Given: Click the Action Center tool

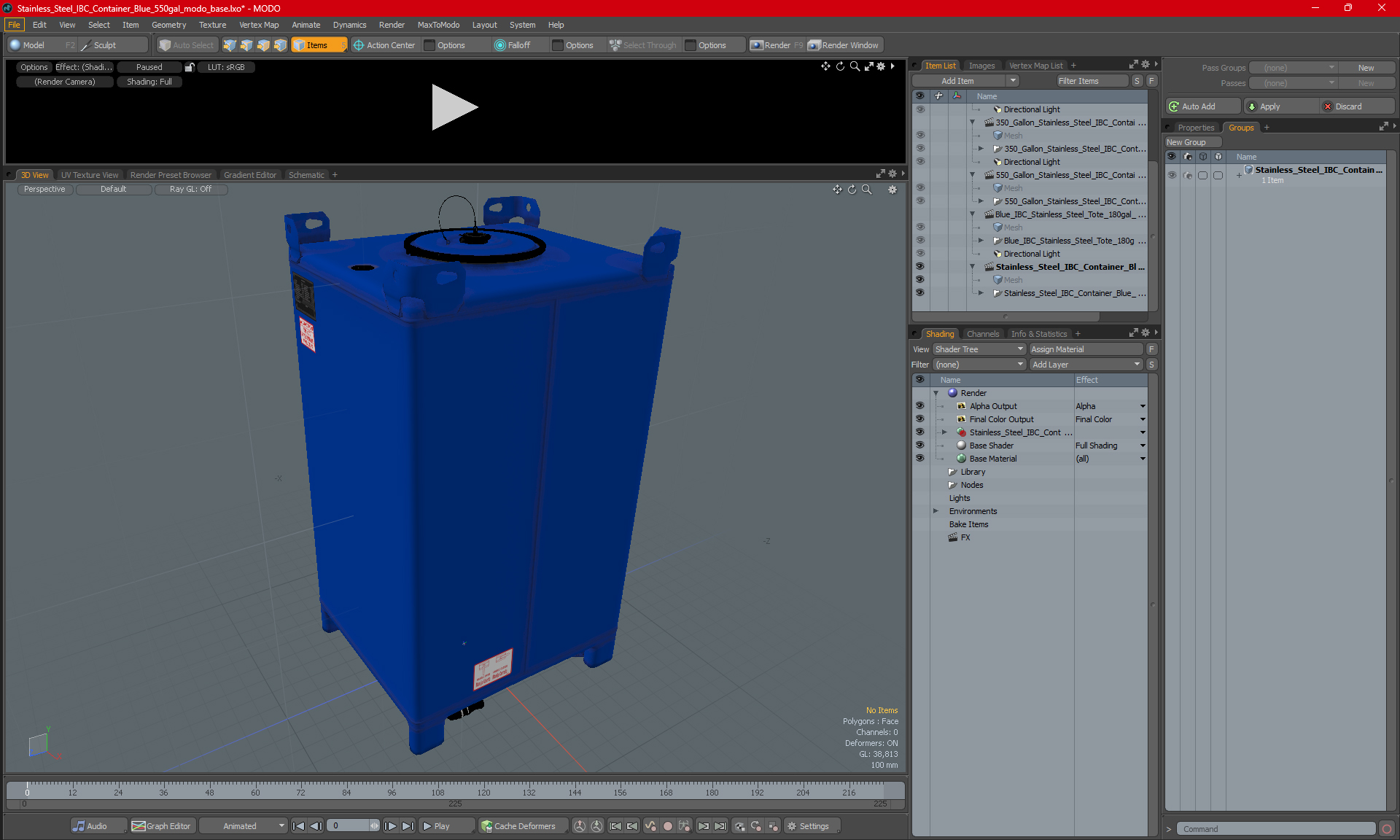Looking at the screenshot, I should [384, 45].
